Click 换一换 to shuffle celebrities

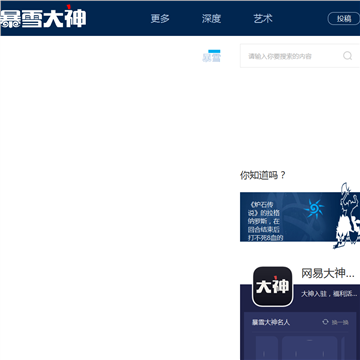[x=340, y=322]
